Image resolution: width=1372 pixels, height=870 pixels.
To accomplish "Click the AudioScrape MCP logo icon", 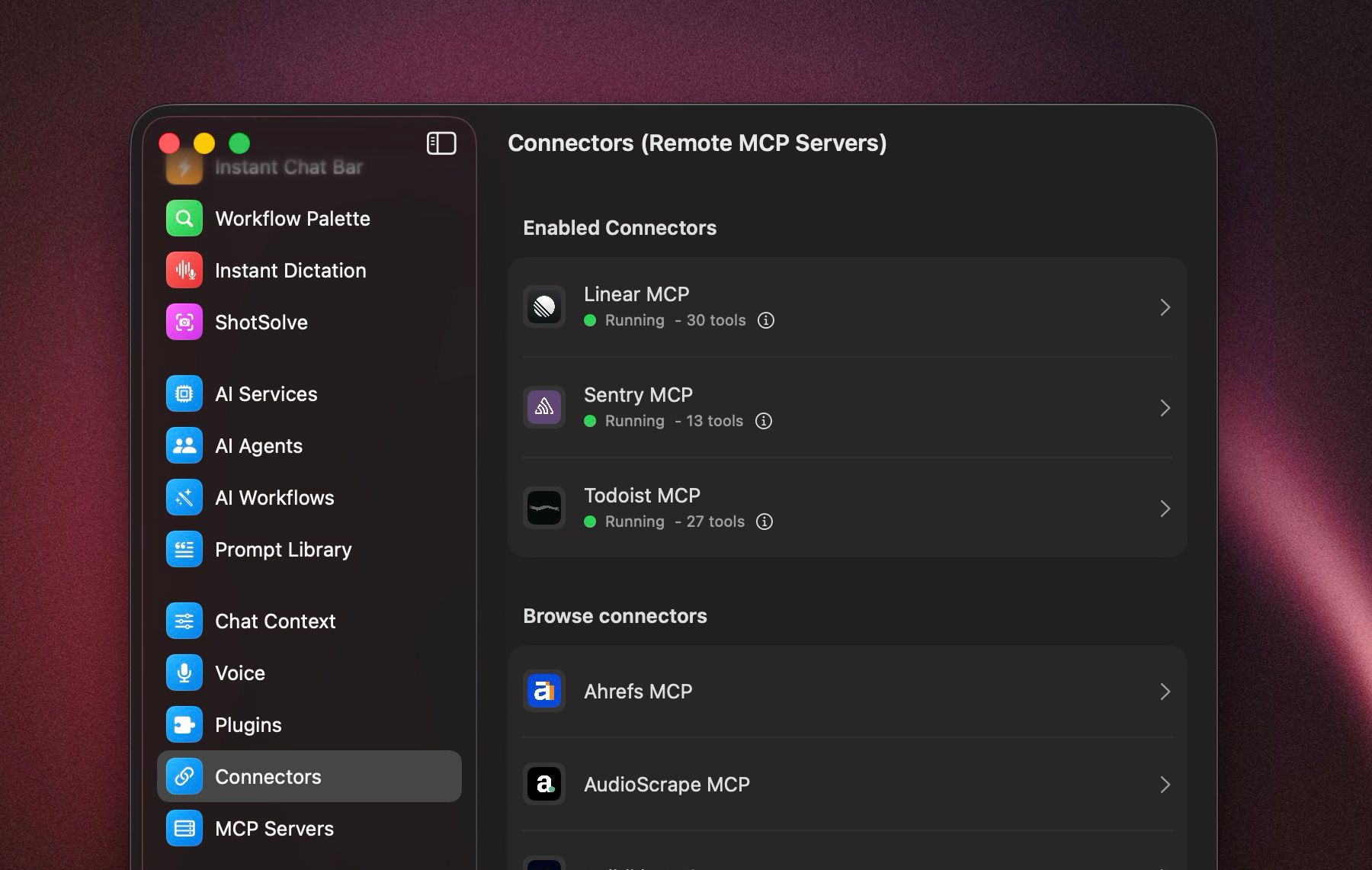I will click(x=544, y=785).
